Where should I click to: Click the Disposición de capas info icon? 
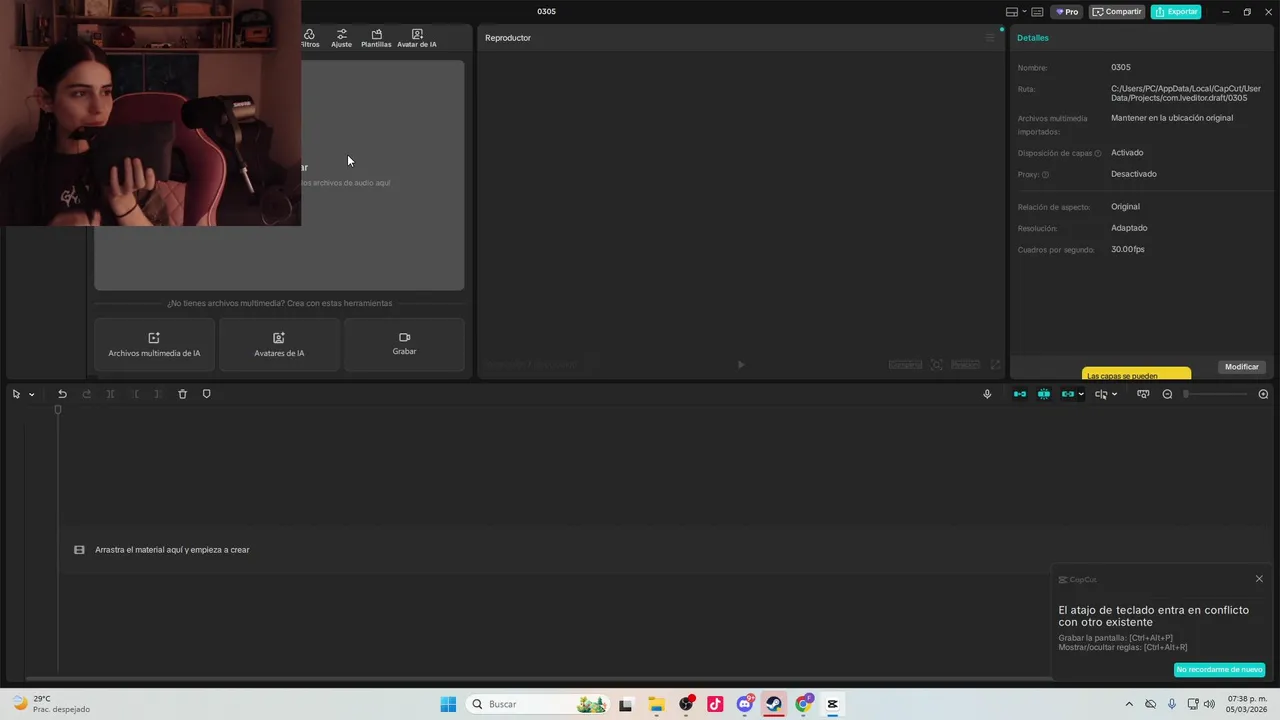coord(1098,154)
